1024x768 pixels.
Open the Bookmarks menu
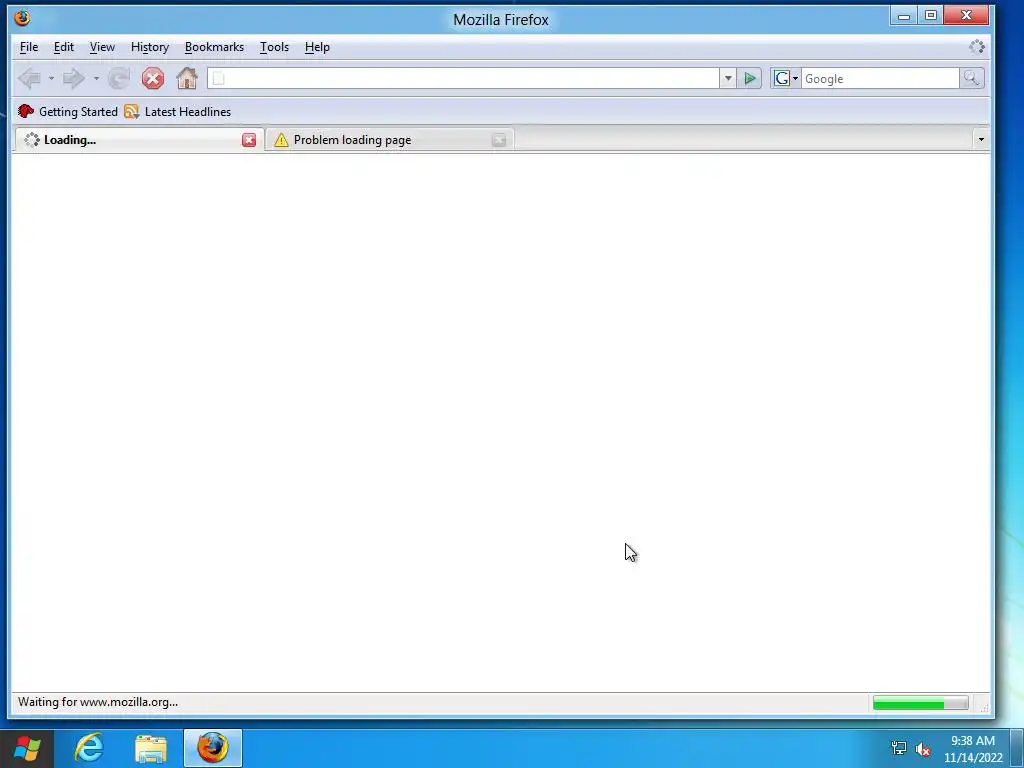pos(214,47)
